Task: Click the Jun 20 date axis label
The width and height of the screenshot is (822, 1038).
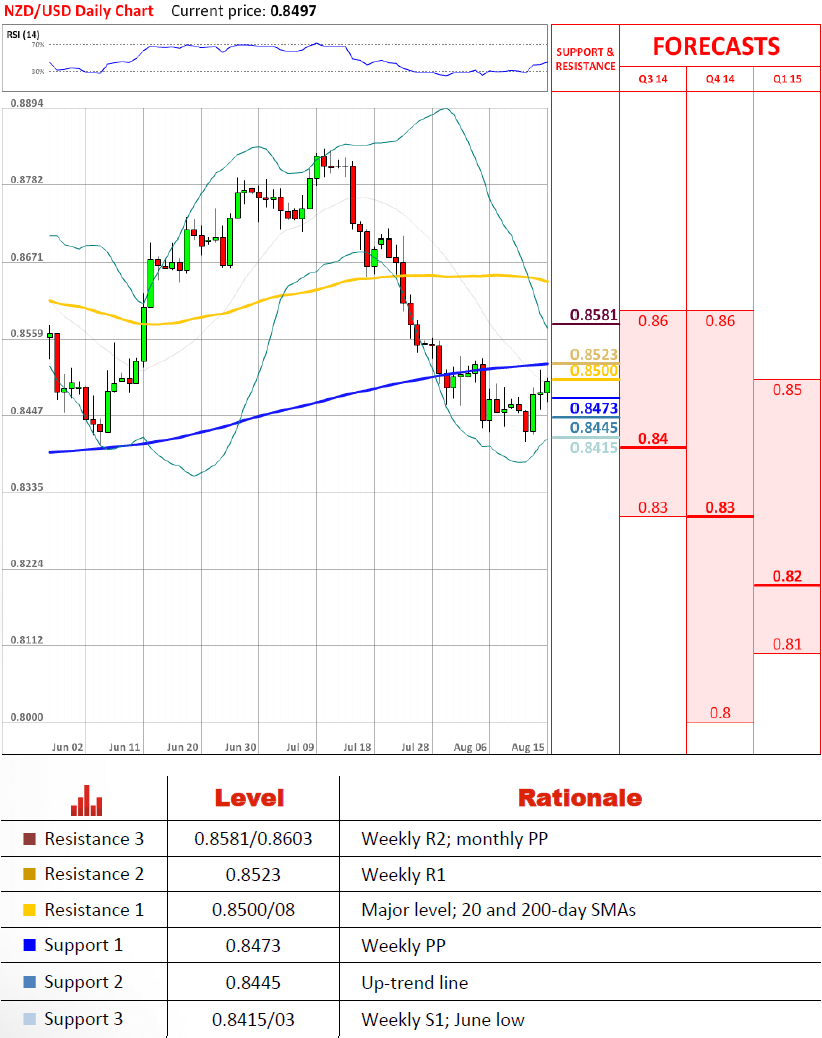Action: coord(183,747)
